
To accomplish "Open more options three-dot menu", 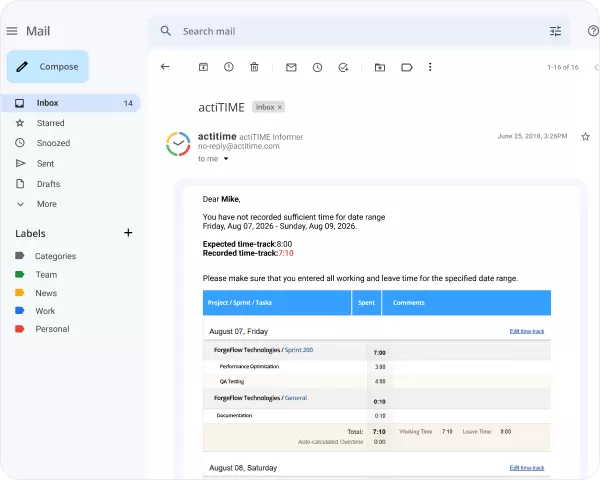I will point(430,67).
